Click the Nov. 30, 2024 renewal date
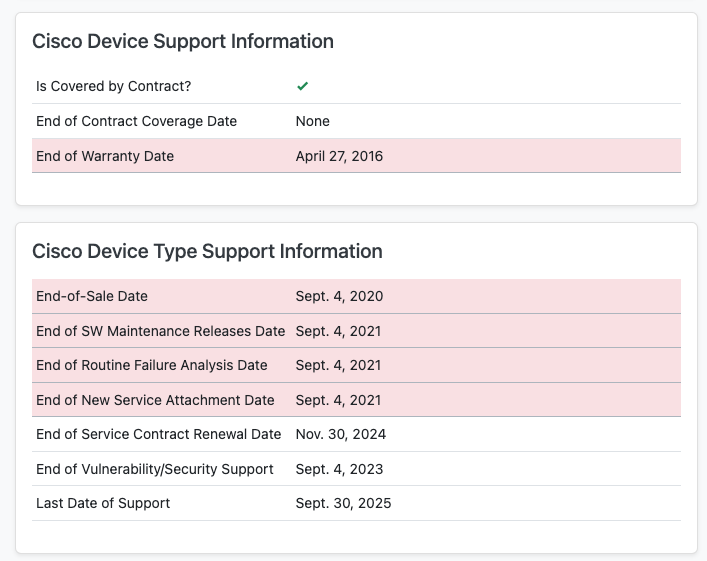 coord(340,434)
